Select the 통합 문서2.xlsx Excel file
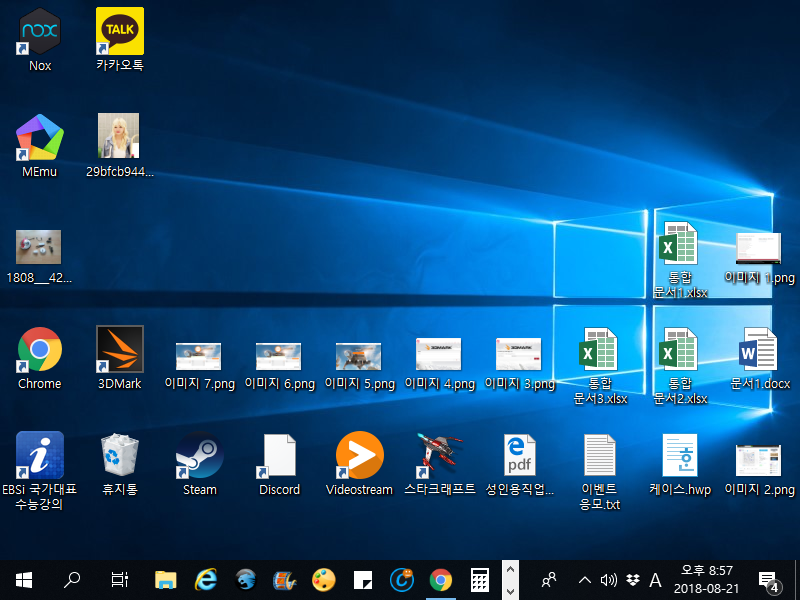Image resolution: width=800 pixels, height=600 pixels. pyautogui.click(x=680, y=365)
